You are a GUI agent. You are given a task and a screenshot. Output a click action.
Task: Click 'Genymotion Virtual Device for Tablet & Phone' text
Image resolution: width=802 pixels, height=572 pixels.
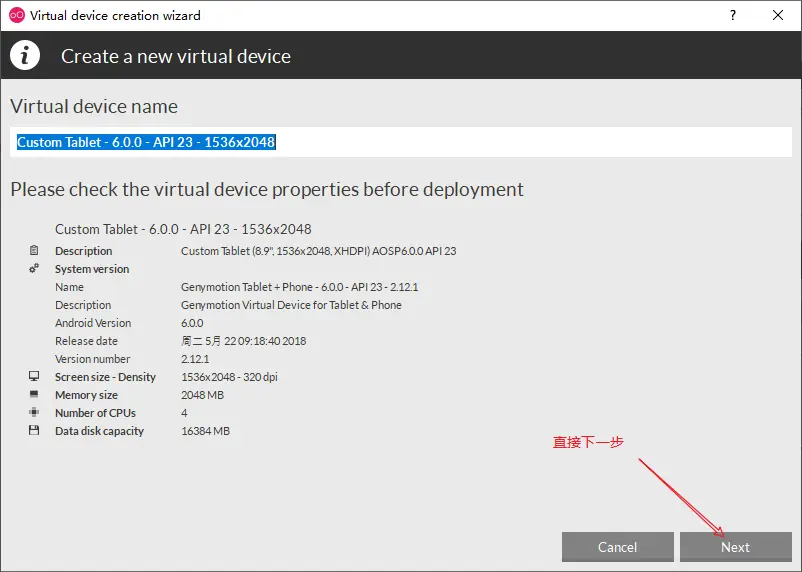coord(291,305)
